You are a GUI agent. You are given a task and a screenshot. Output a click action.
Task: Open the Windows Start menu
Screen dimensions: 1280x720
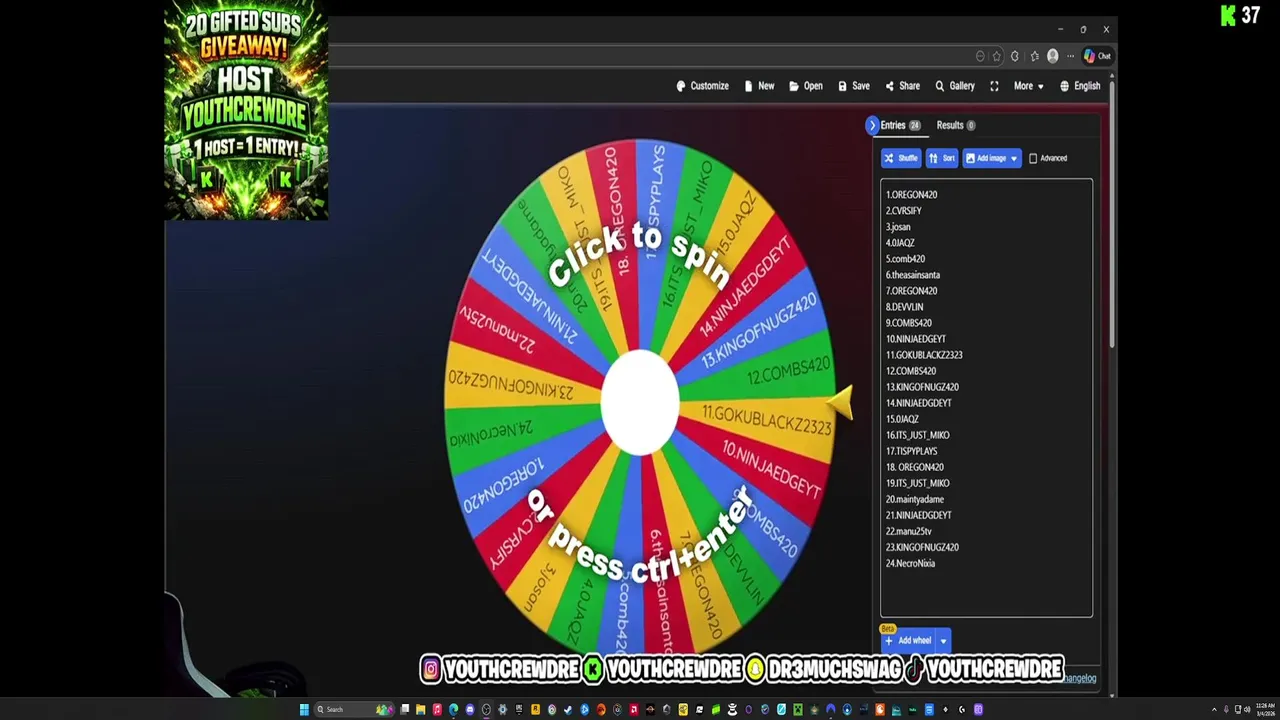click(304, 710)
